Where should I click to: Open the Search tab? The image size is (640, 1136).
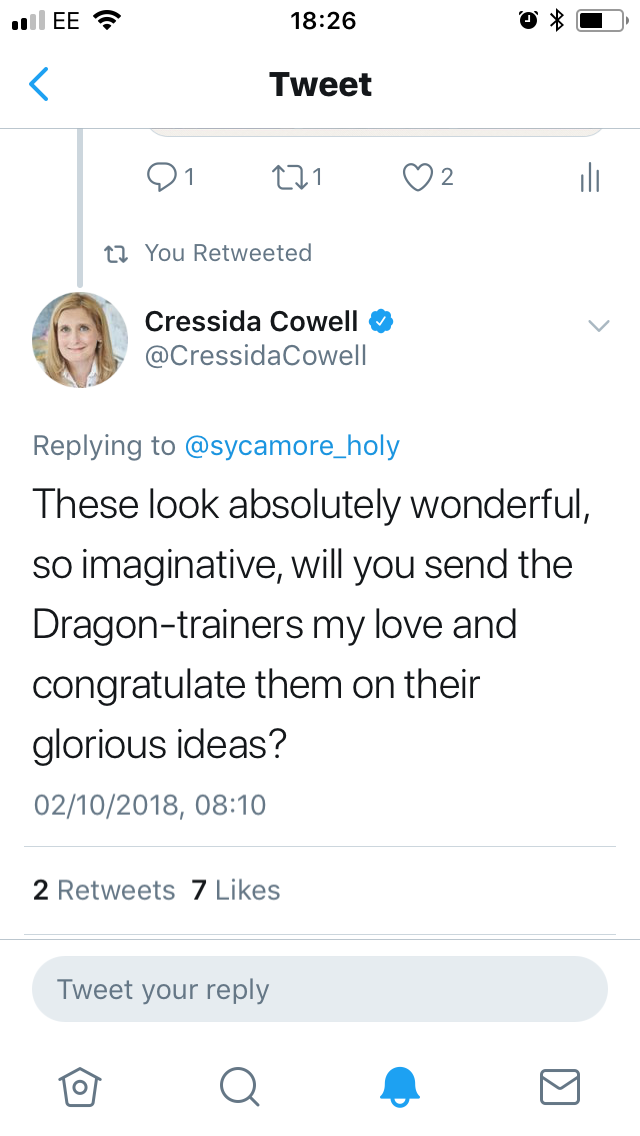click(240, 1085)
